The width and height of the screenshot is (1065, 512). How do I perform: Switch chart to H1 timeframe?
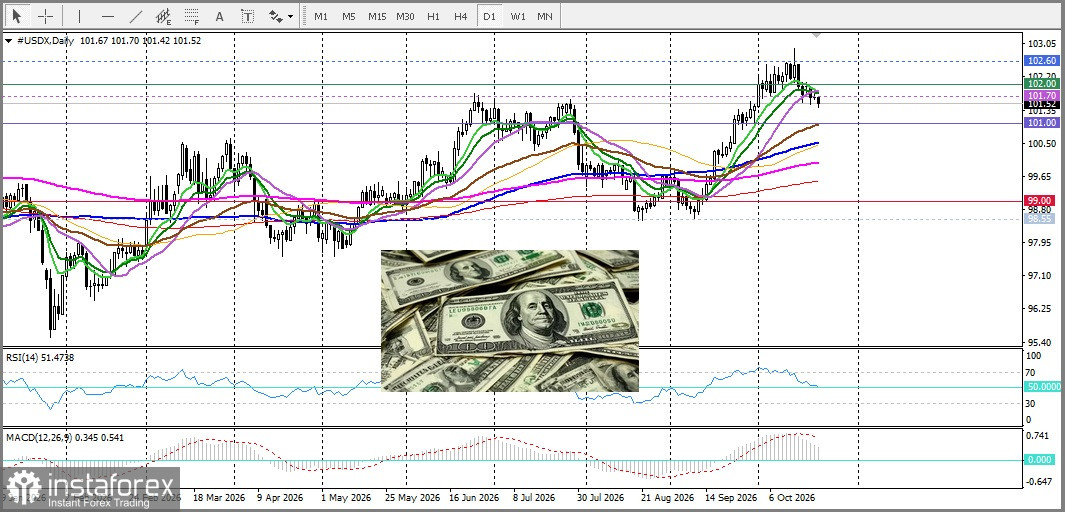[x=433, y=16]
